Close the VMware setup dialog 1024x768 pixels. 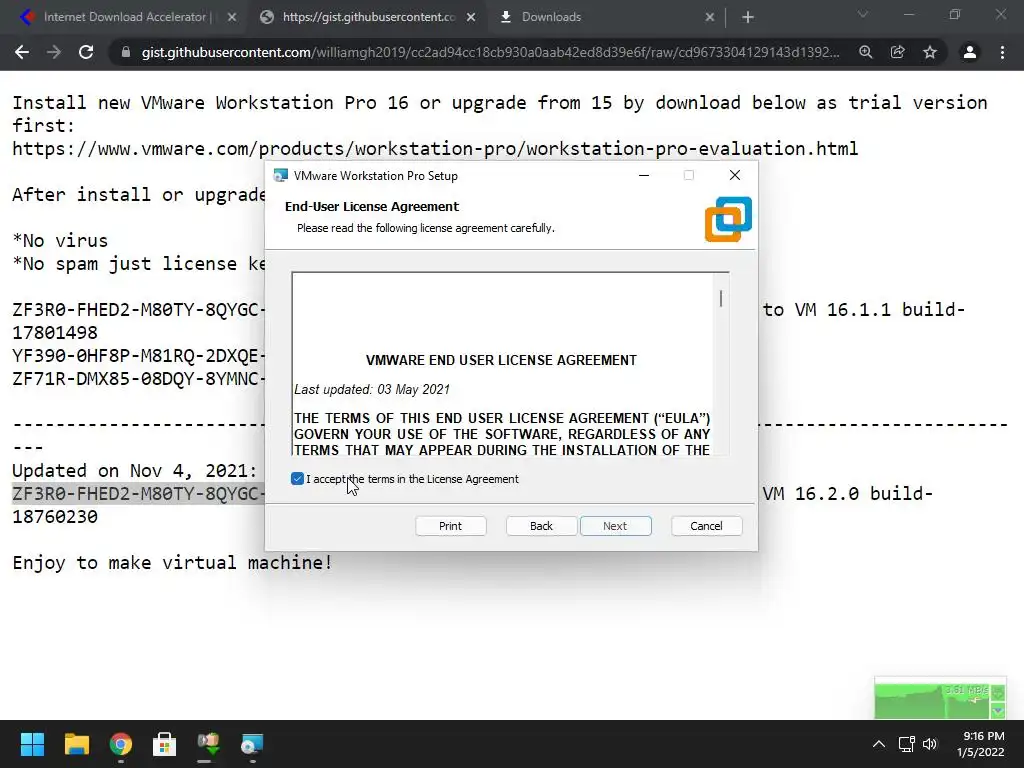point(735,175)
